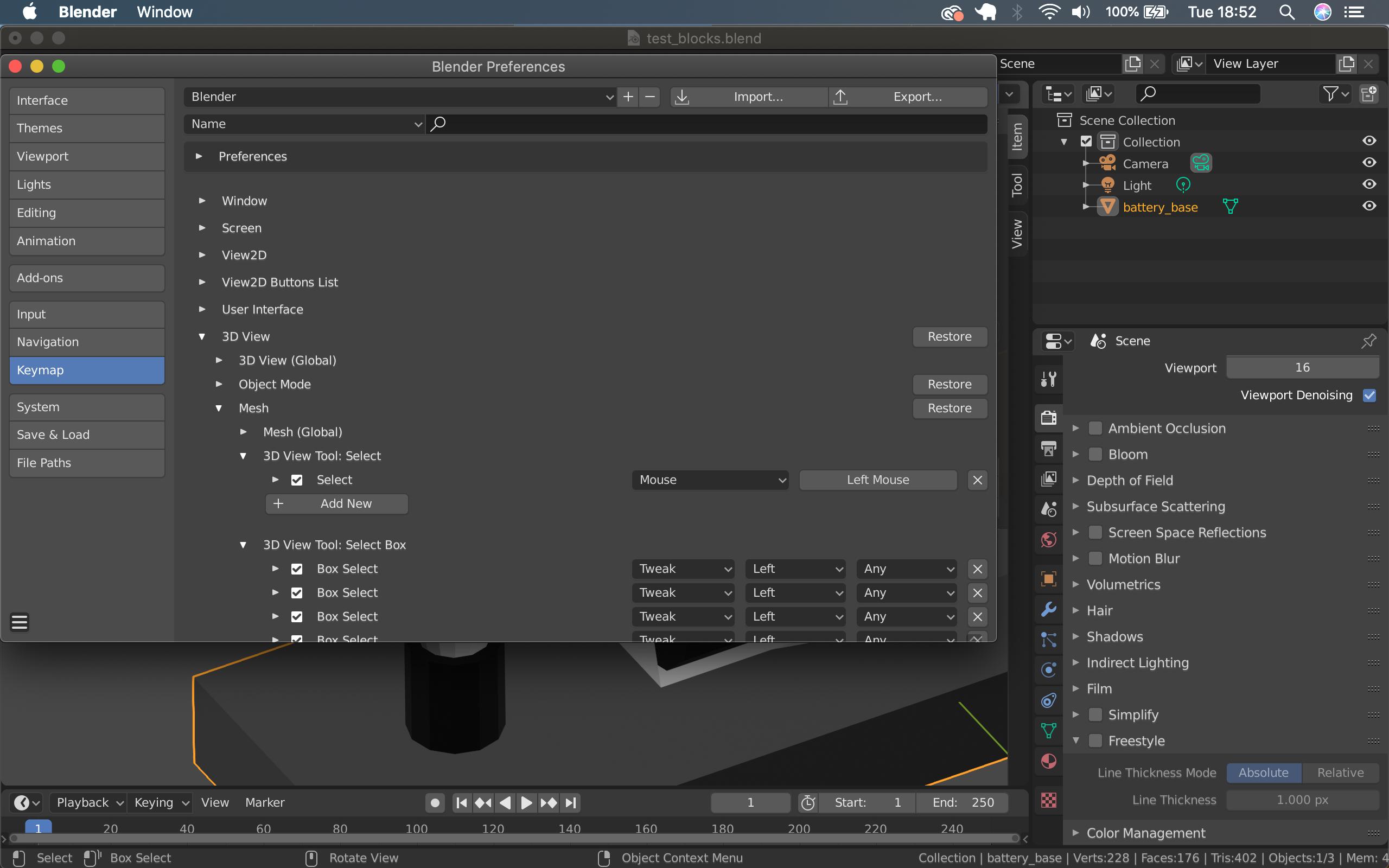1389x868 pixels.
Task: Open the Modifiers wrench icon
Action: coord(1049,609)
